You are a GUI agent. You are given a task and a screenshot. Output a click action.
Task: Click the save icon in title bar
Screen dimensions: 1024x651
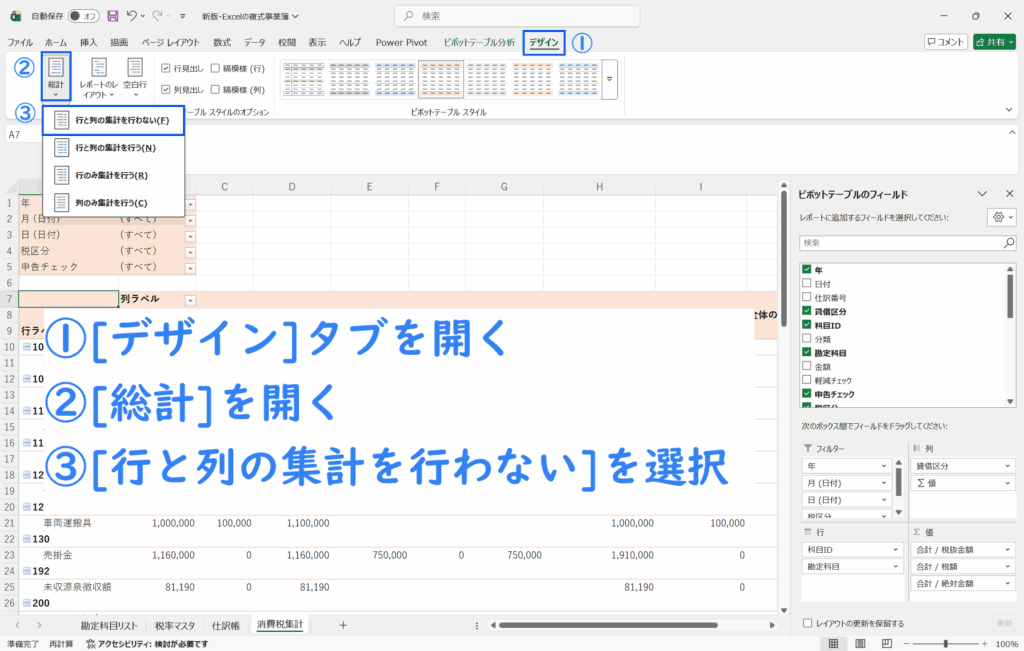point(112,16)
